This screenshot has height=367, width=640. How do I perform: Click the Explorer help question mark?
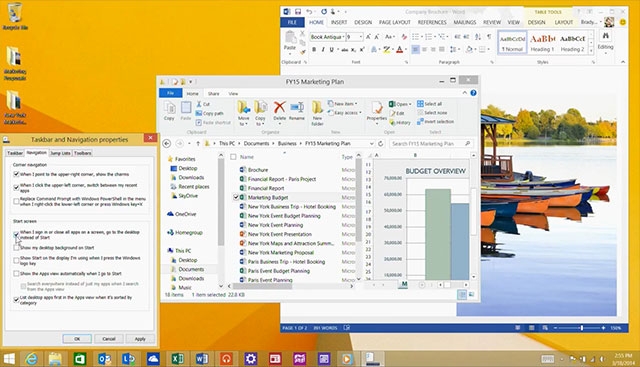(x=473, y=93)
